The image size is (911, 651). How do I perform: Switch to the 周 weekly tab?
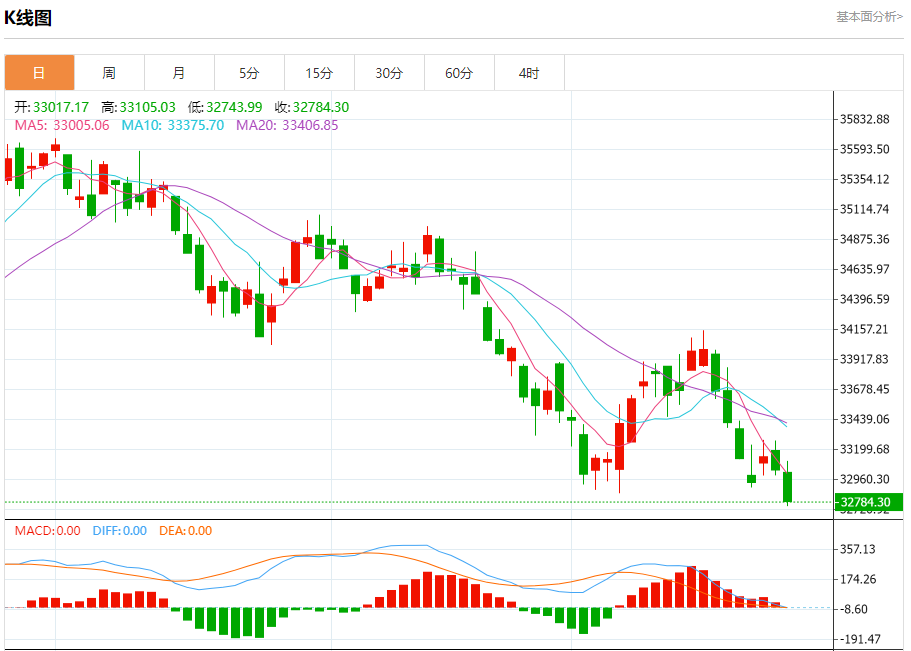click(x=109, y=73)
